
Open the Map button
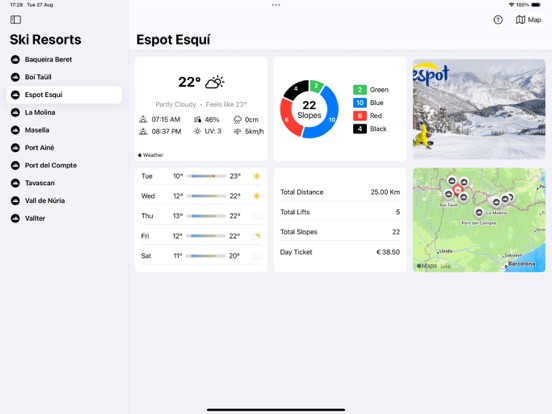click(528, 20)
